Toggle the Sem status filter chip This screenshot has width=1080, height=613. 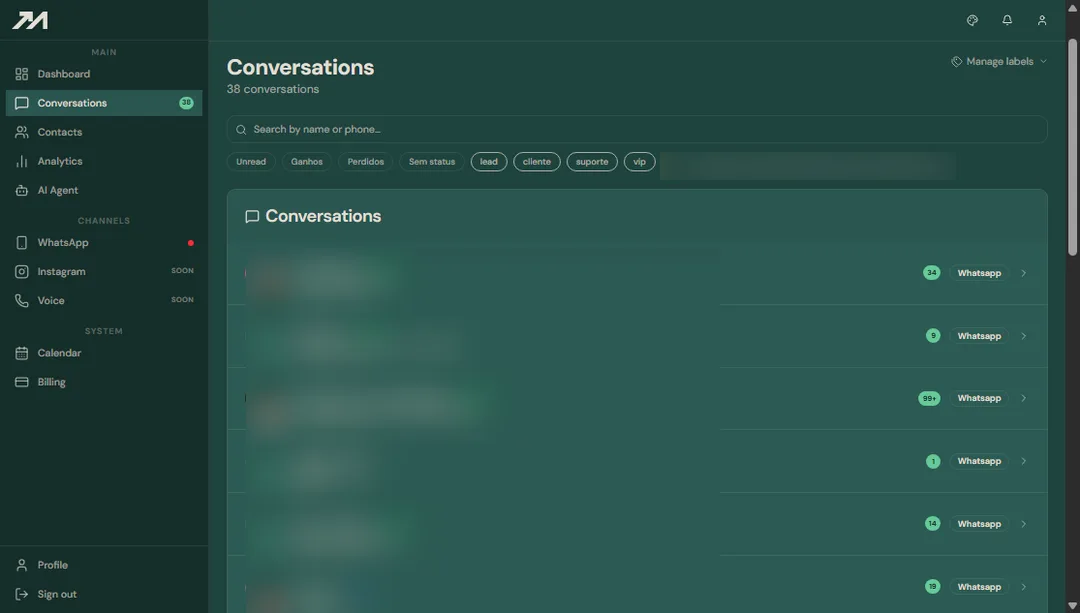click(432, 162)
